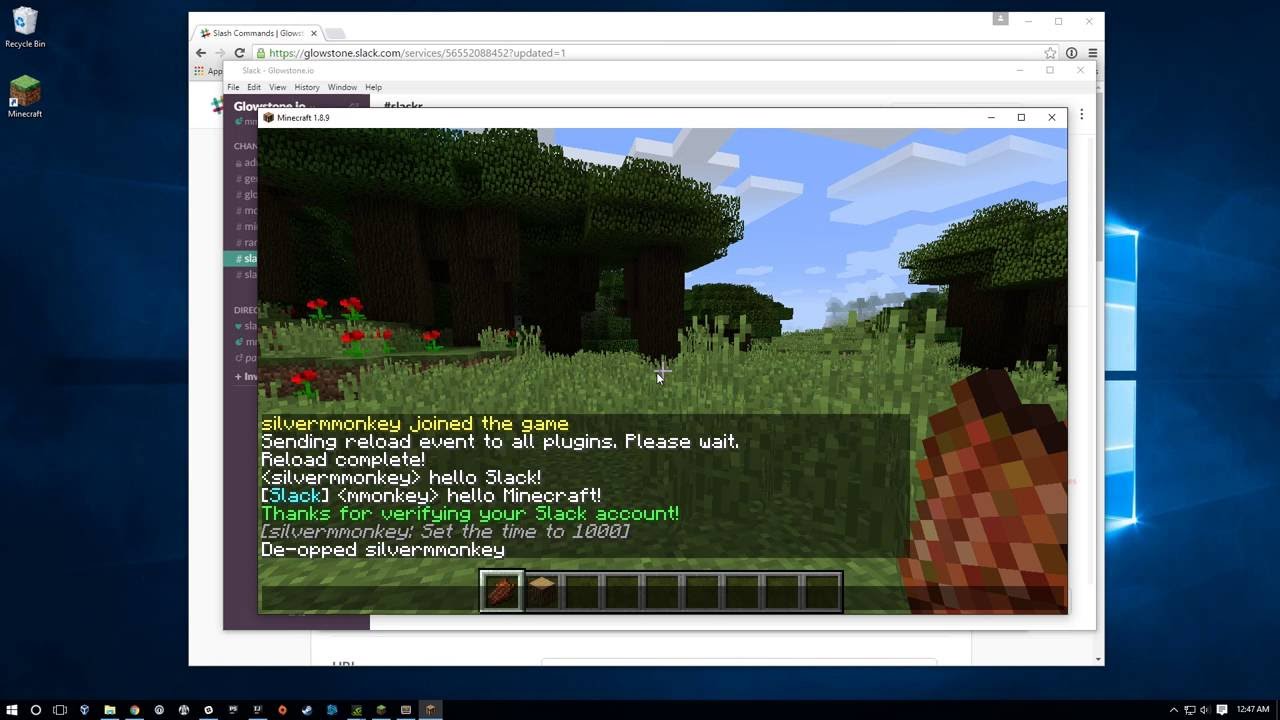Switch to Google Chrome on taskbar

pos(134,710)
